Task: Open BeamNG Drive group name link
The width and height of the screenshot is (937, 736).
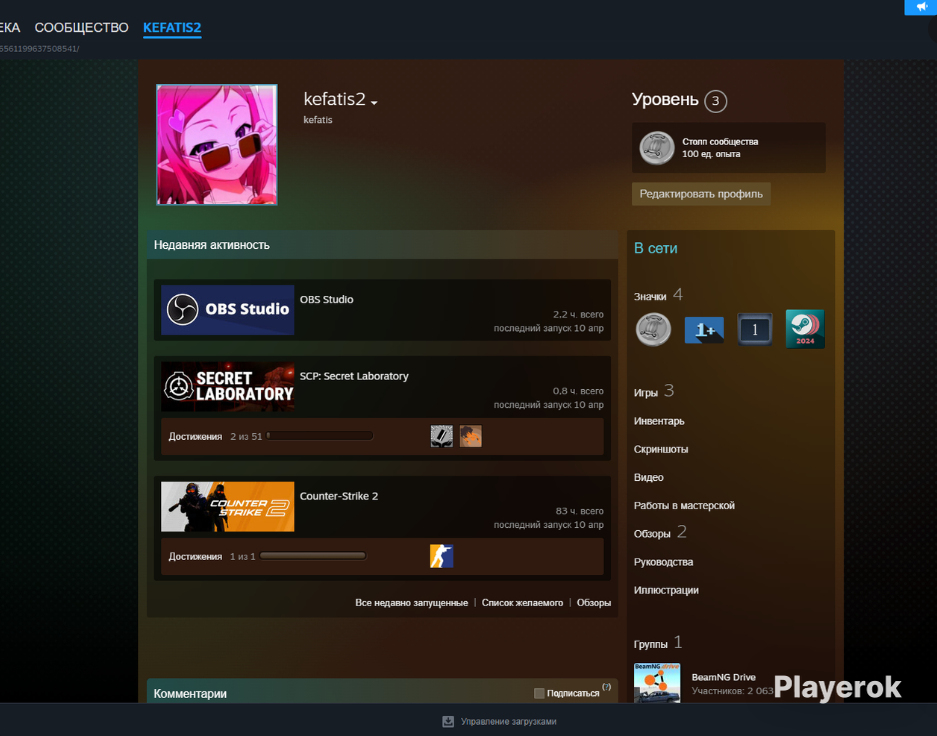Action: coord(724,677)
